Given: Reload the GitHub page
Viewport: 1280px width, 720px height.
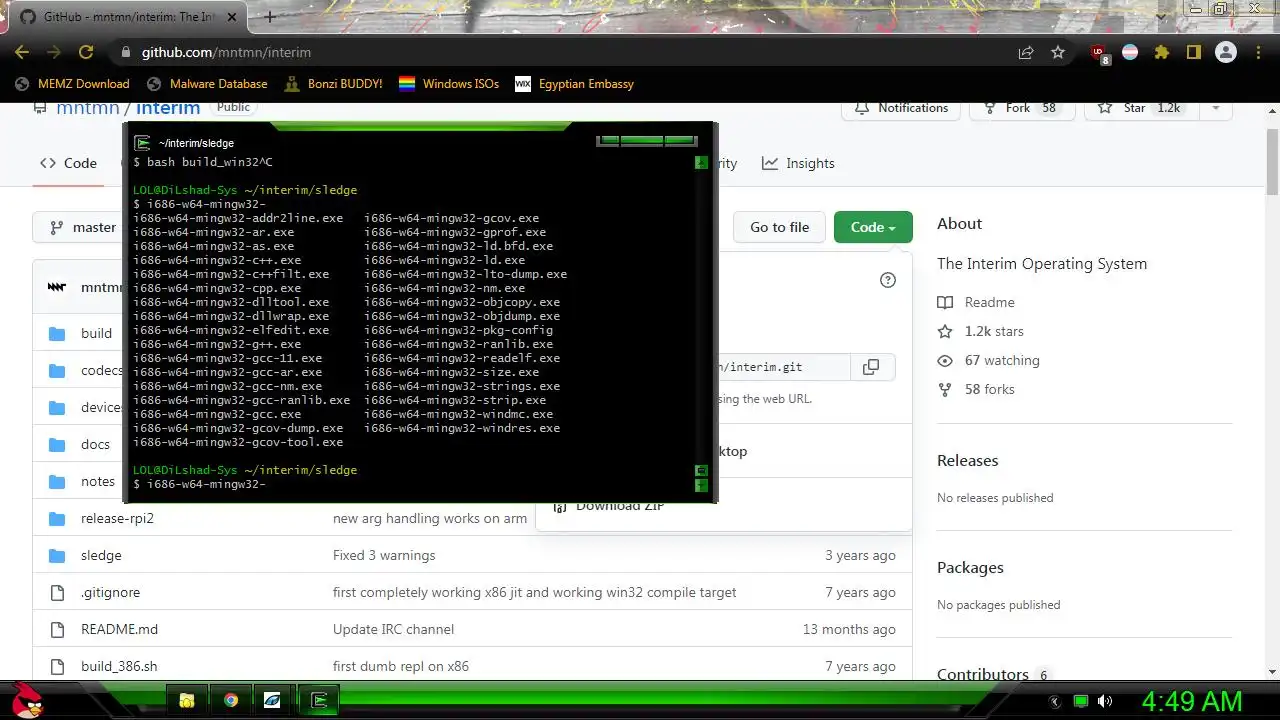Looking at the screenshot, I should [86, 52].
